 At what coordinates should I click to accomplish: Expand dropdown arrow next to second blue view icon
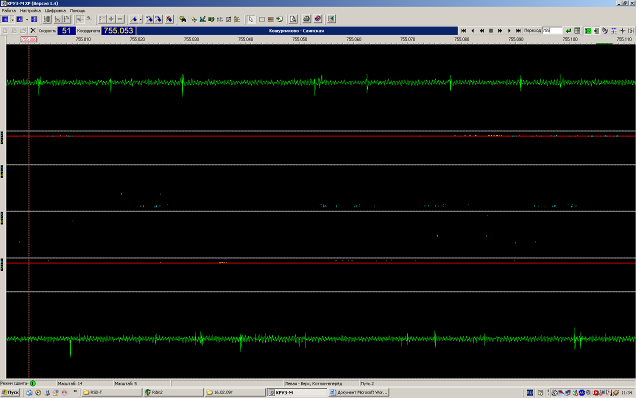[x=27, y=19]
